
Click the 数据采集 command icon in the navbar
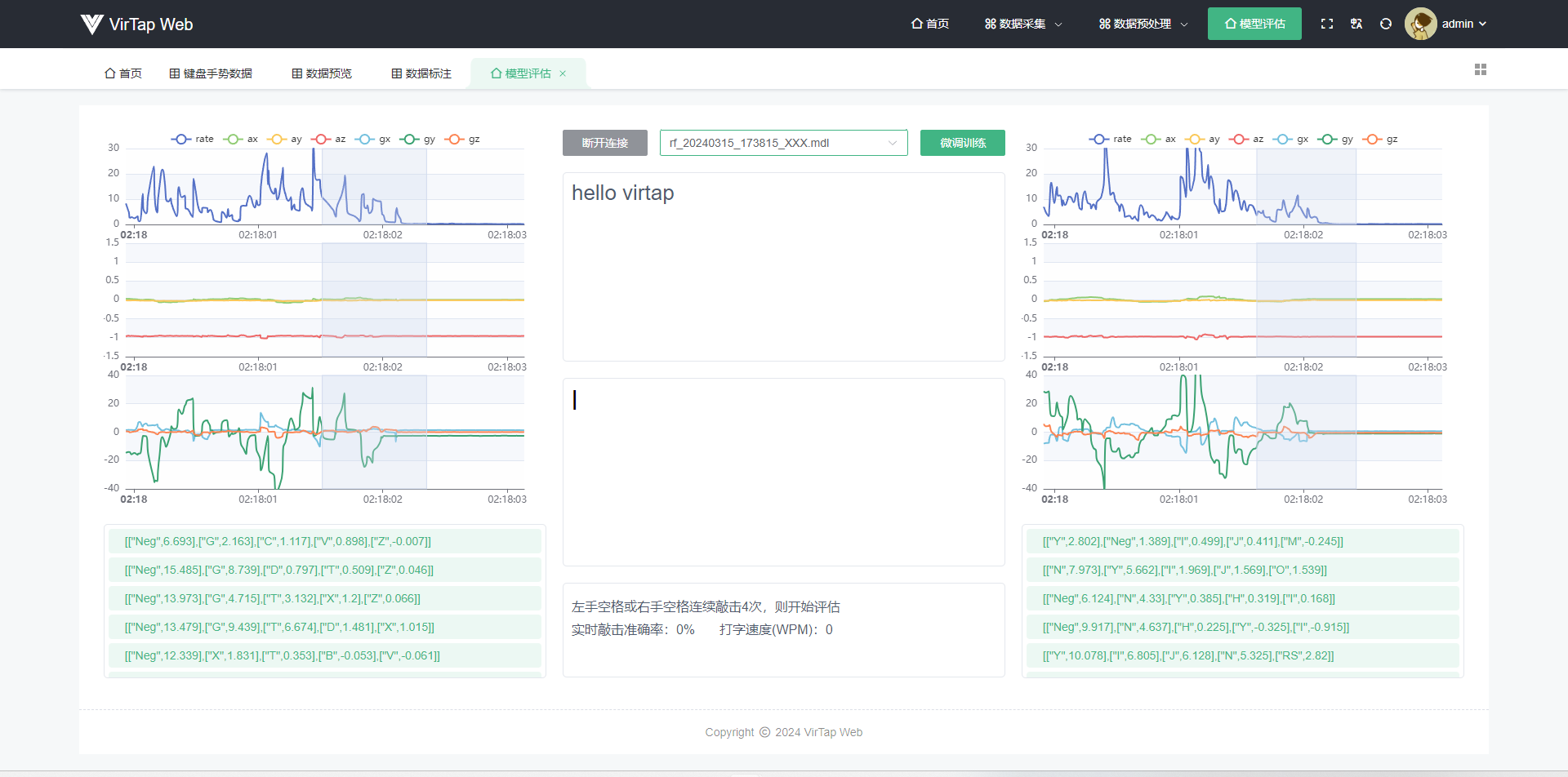tap(989, 24)
